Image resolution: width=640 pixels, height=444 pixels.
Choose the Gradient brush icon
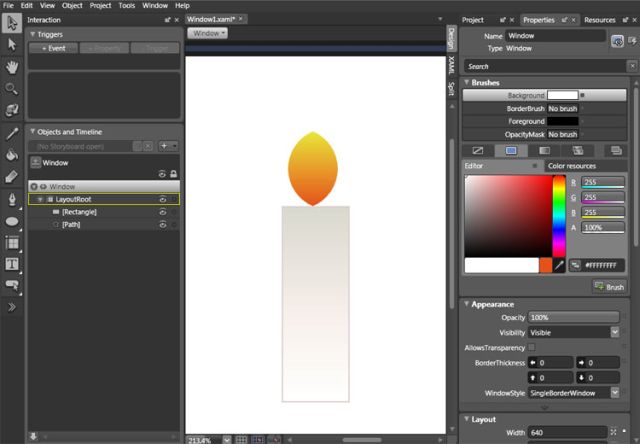coord(544,151)
